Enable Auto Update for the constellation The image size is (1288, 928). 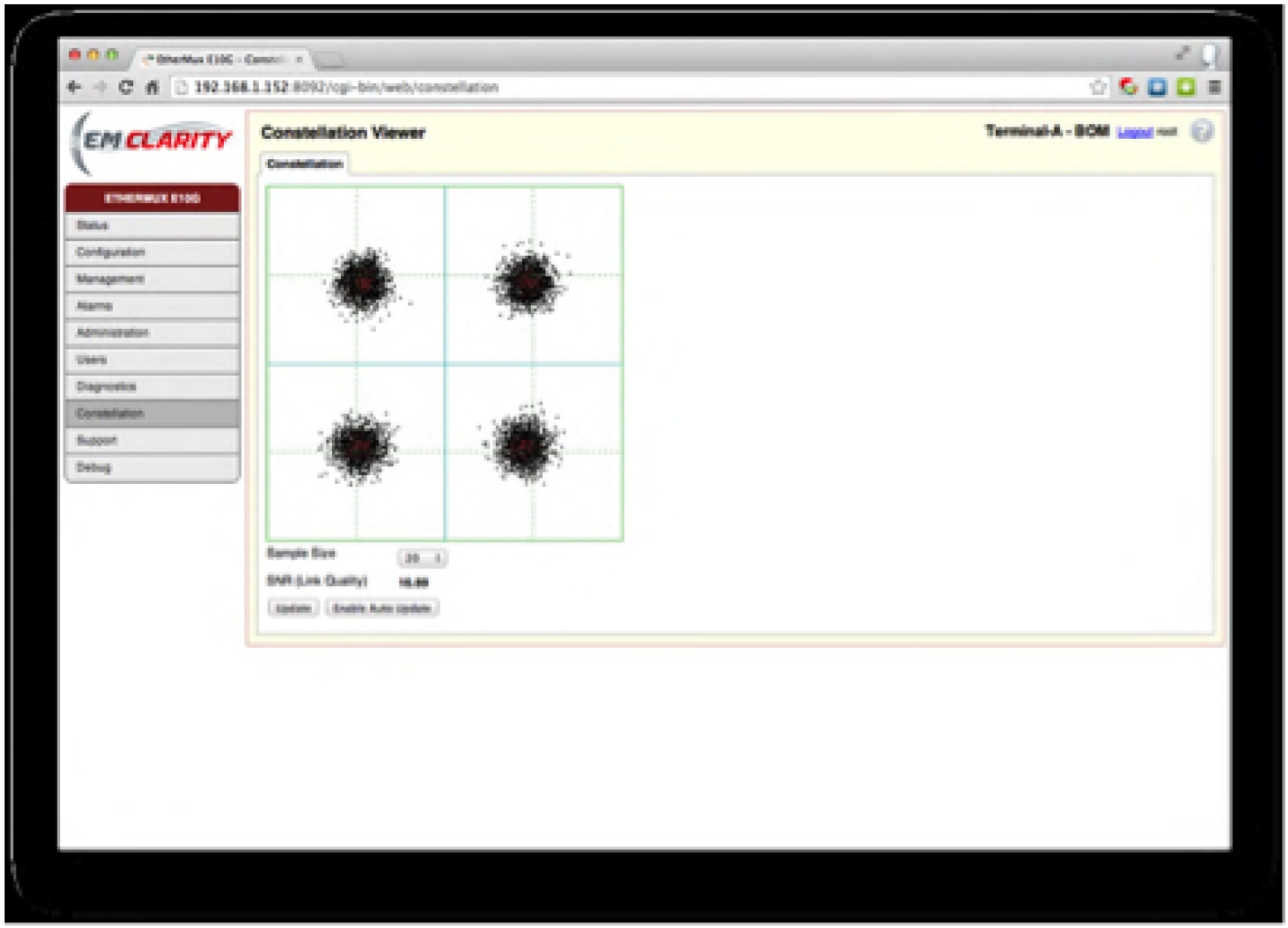tap(382, 608)
